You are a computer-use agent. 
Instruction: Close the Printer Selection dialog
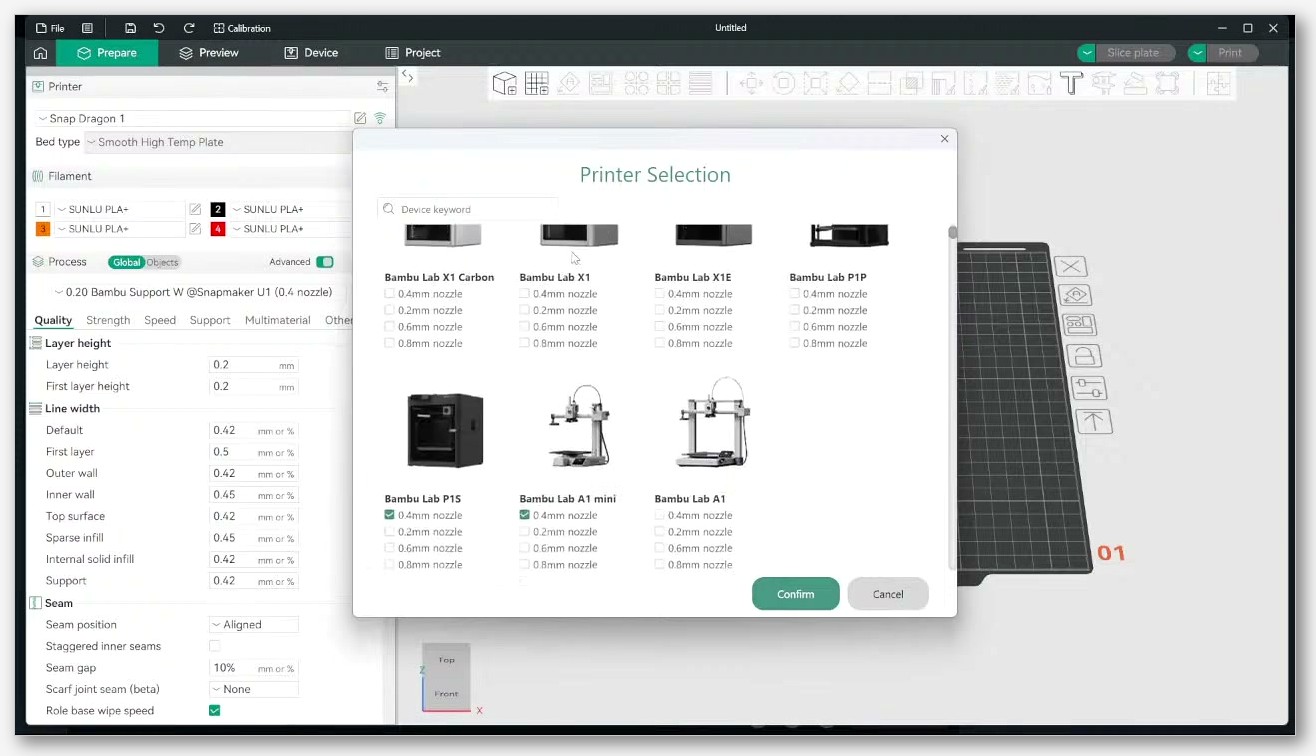click(944, 139)
